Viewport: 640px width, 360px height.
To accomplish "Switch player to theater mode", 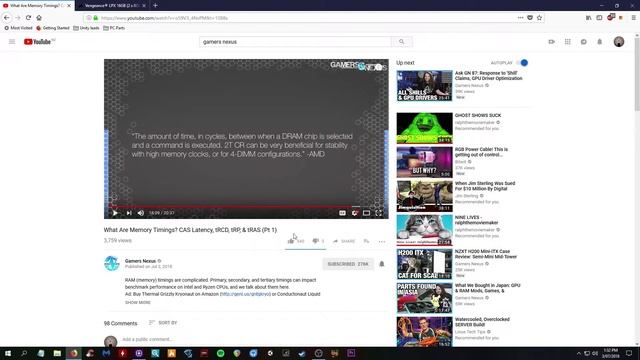I will [367, 213].
